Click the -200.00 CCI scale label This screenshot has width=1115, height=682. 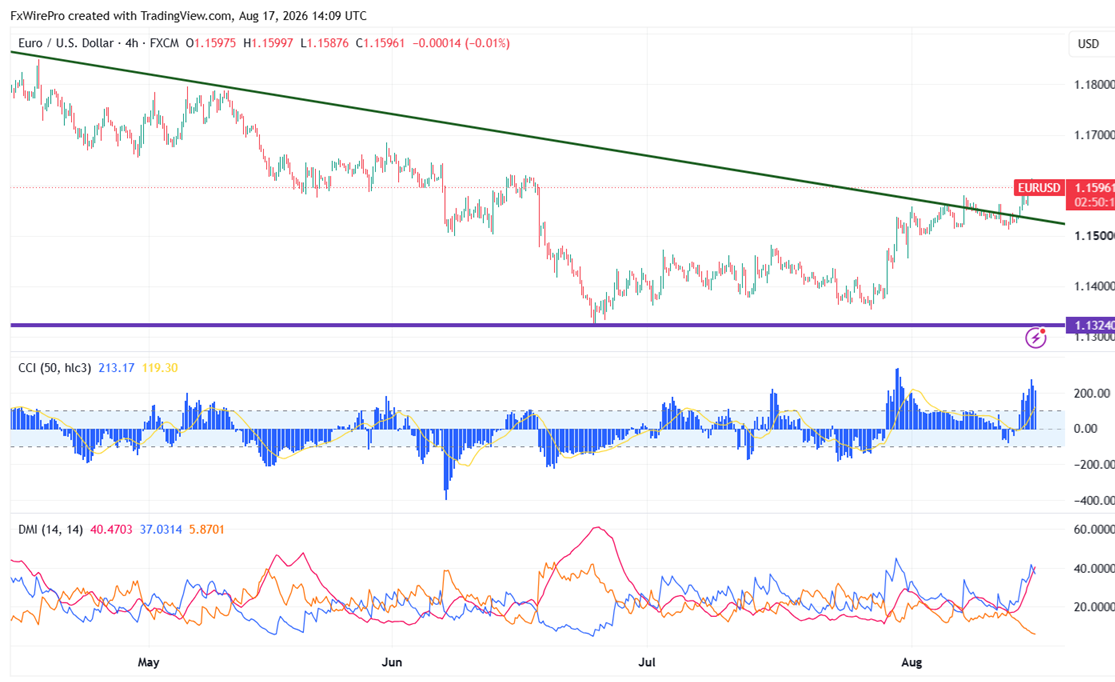pyautogui.click(x=1092, y=464)
